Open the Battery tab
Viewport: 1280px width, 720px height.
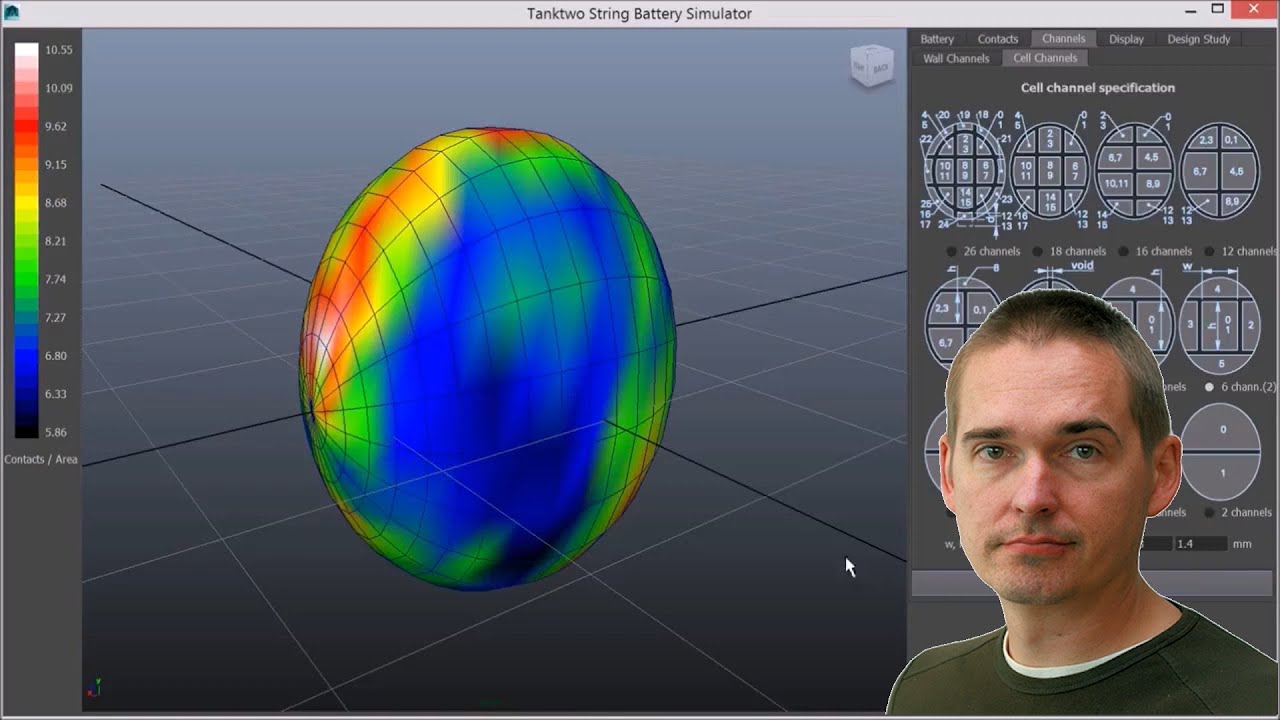937,39
